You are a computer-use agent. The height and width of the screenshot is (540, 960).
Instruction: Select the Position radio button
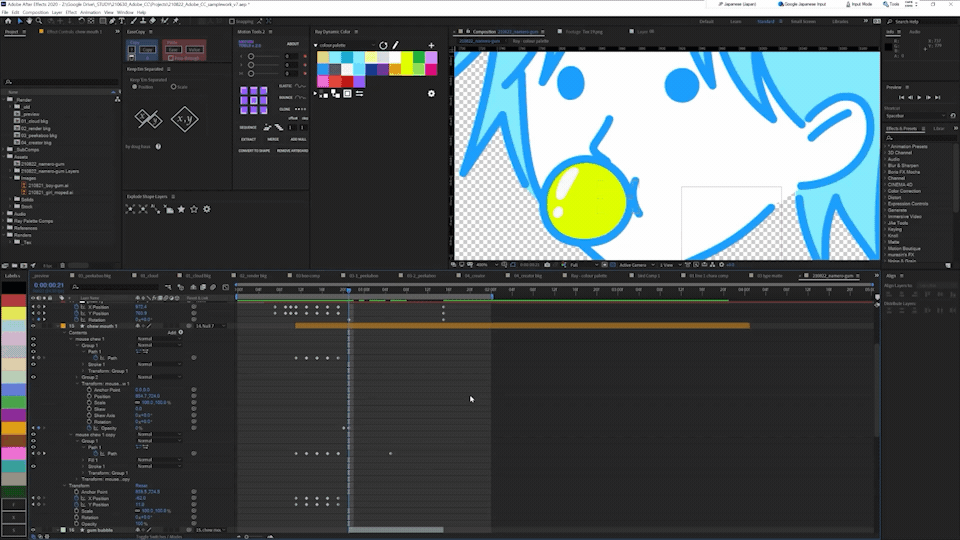coord(135,87)
